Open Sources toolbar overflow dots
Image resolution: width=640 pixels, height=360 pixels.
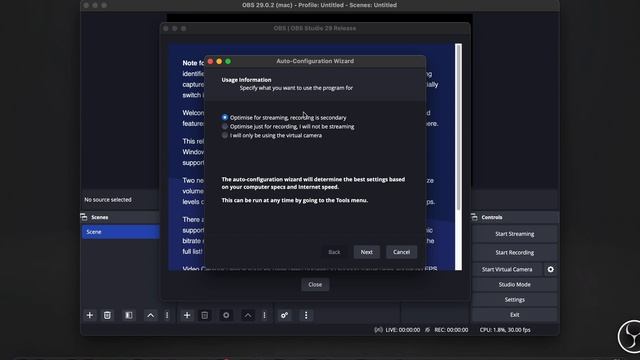(264, 315)
